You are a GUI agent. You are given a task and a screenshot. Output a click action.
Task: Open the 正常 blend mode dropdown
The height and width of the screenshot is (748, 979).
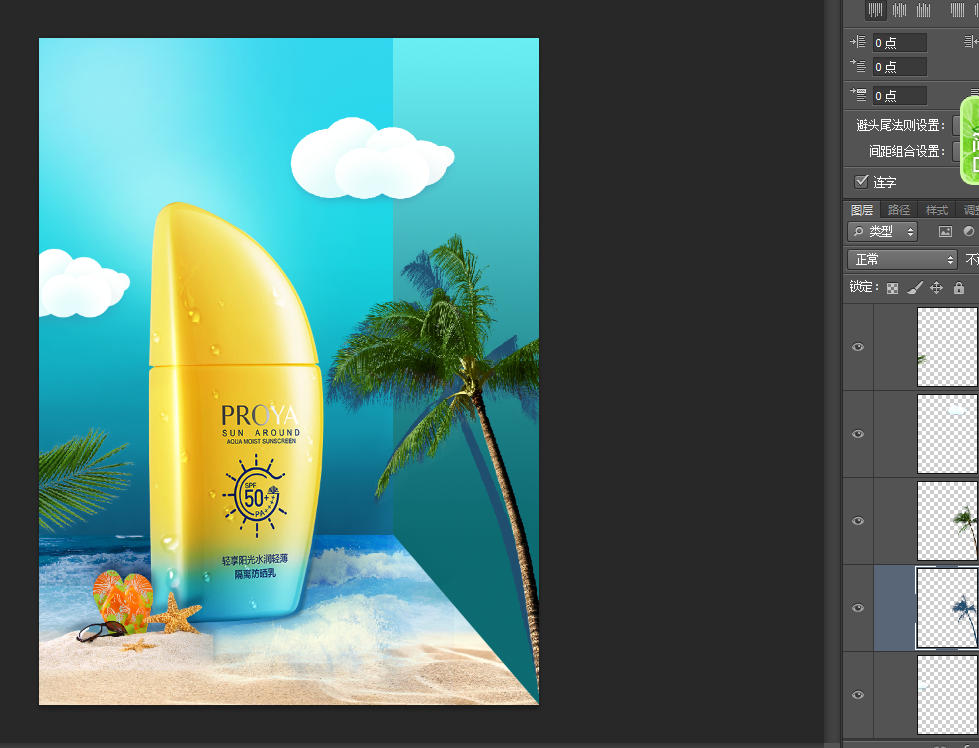[x=902, y=259]
